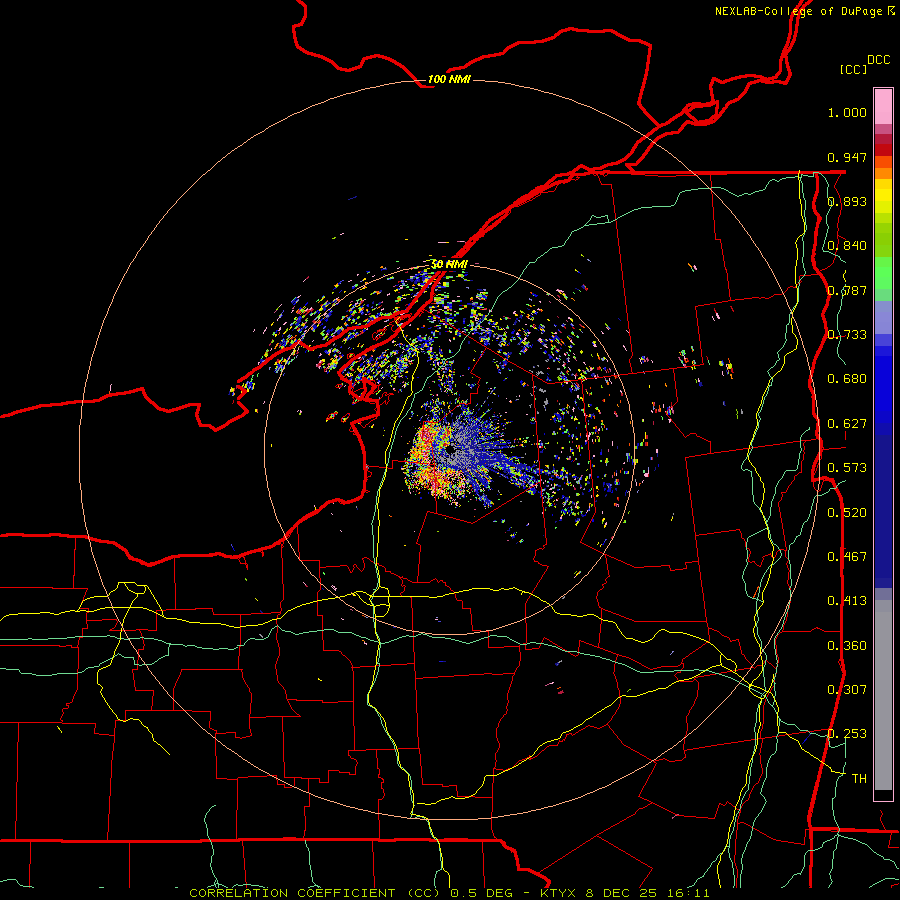Select the 0.840 color scale value
Viewport: 900px width, 900px height.
click(847, 246)
